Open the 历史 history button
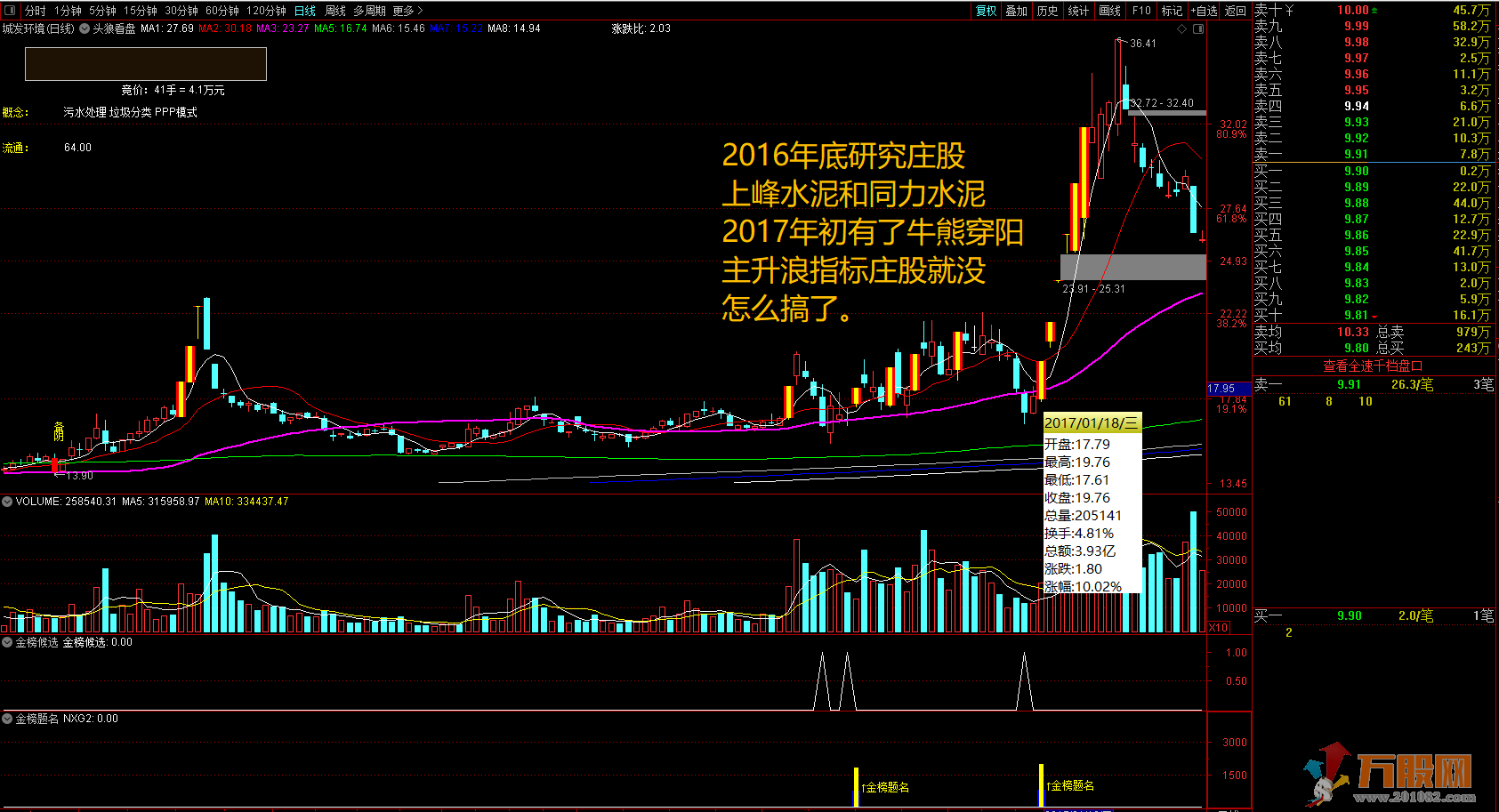 (x=1047, y=11)
